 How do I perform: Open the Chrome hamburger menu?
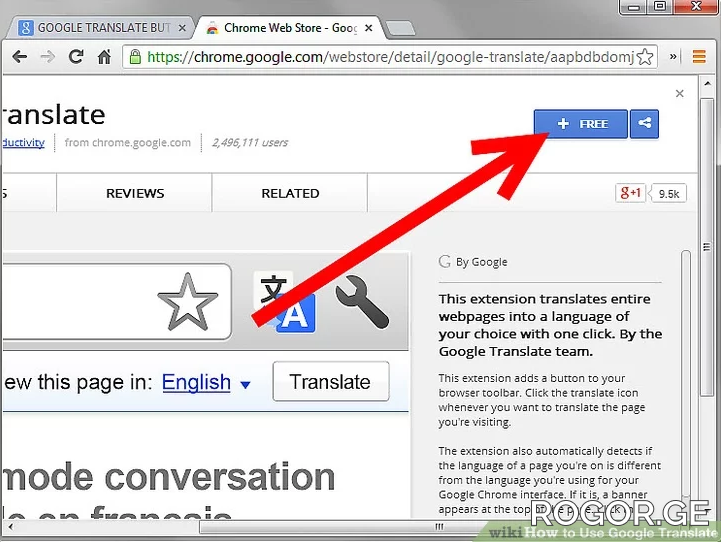point(699,57)
